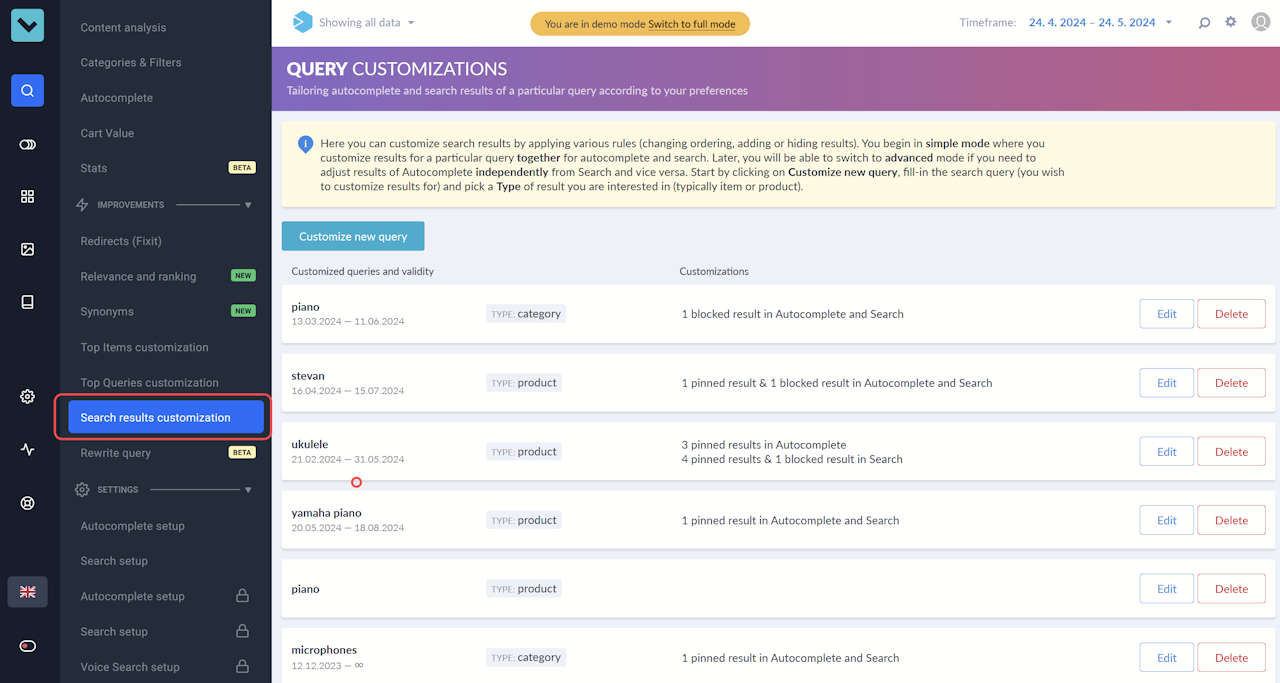The width and height of the screenshot is (1280, 683).
Task: Click the blue play logo beside Showing all data
Action: tap(302, 22)
